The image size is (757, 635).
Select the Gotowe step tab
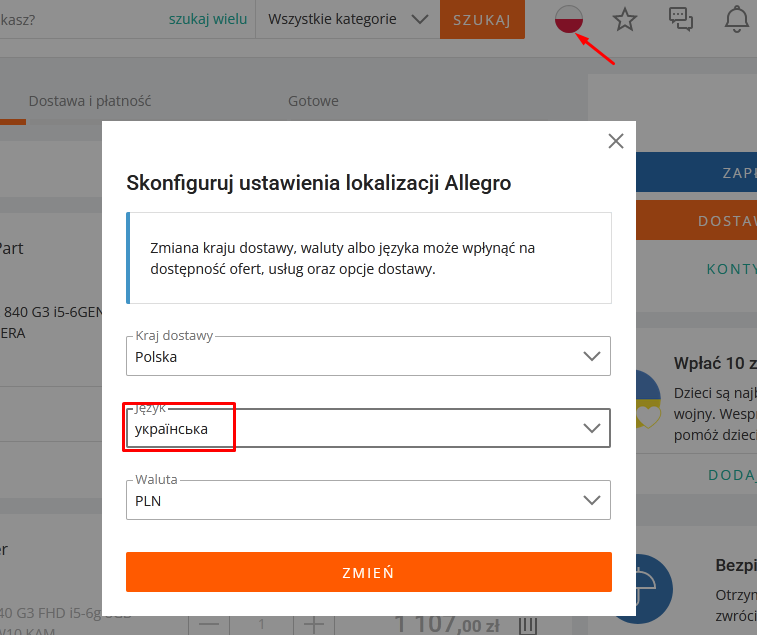point(313,101)
